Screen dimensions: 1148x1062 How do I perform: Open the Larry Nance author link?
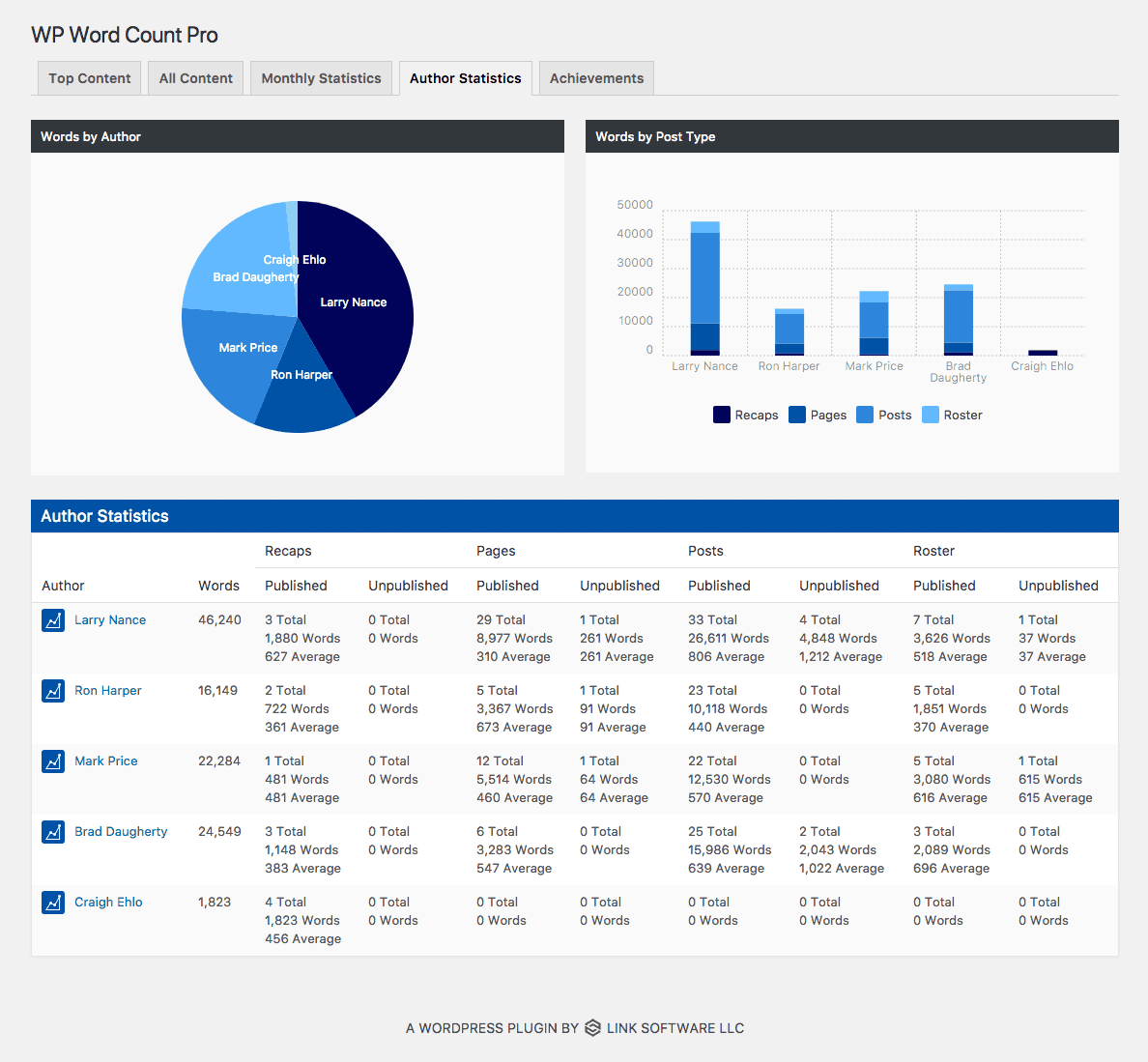110,620
